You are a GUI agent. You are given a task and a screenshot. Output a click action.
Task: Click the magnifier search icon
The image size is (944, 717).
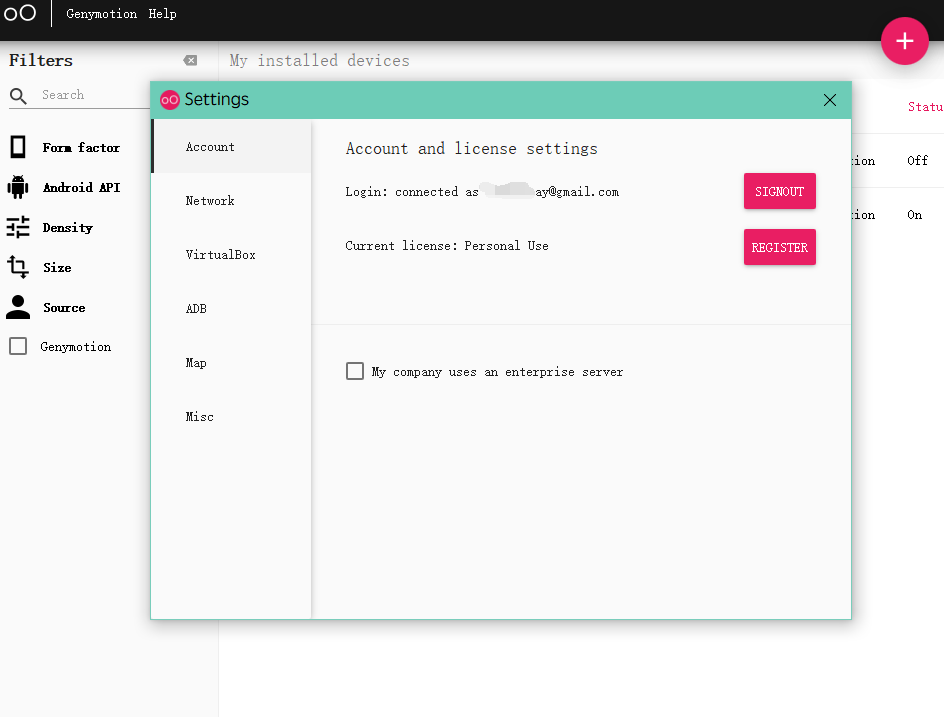(x=18, y=96)
